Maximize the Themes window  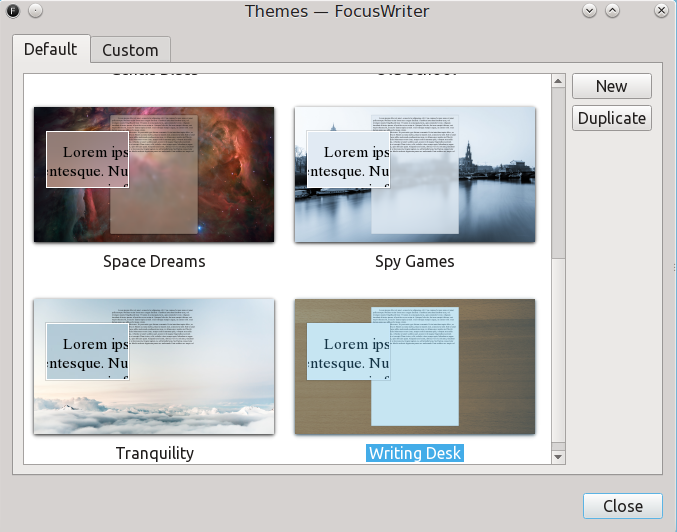click(613, 11)
